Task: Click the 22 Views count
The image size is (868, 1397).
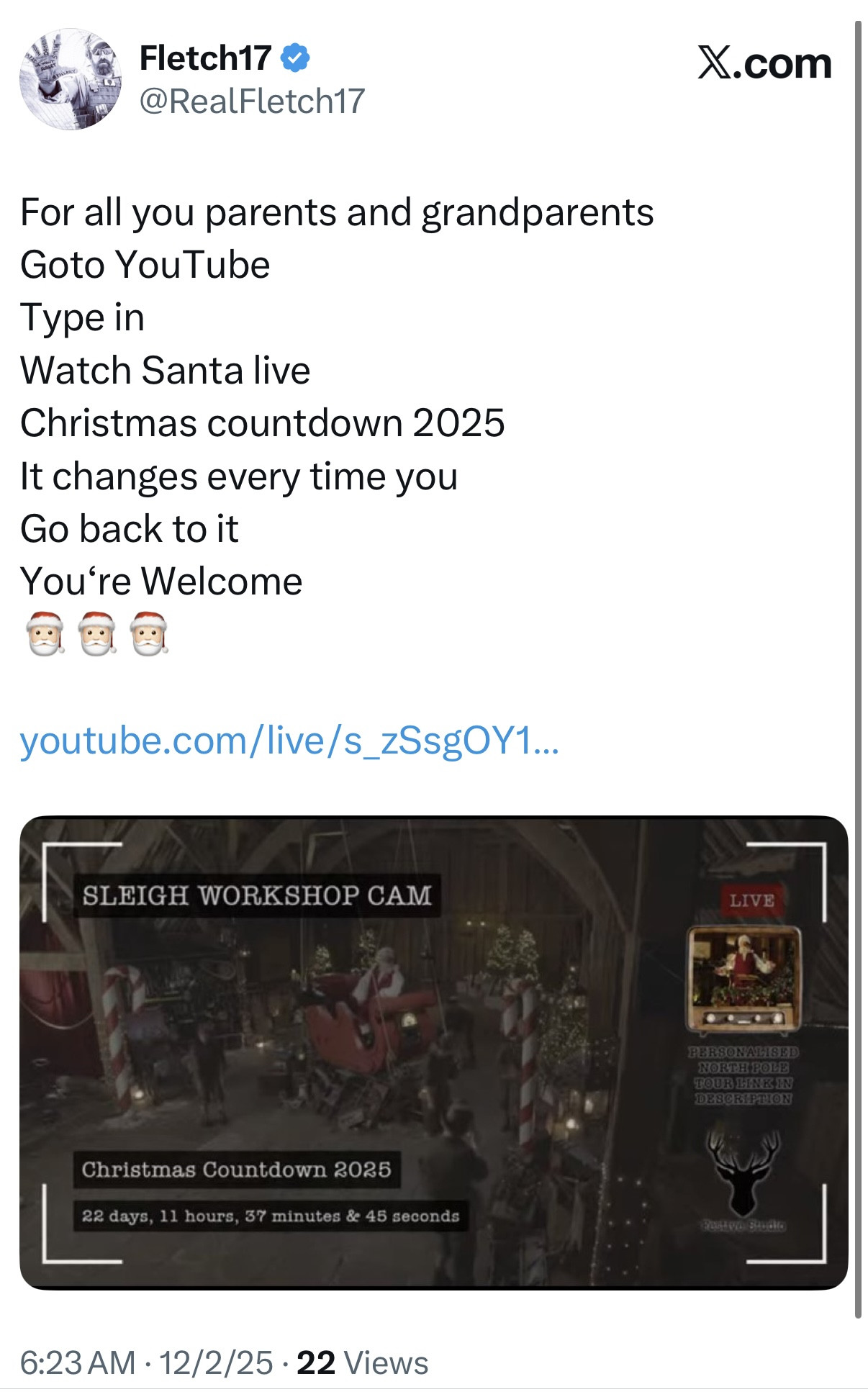Action: tap(362, 1363)
